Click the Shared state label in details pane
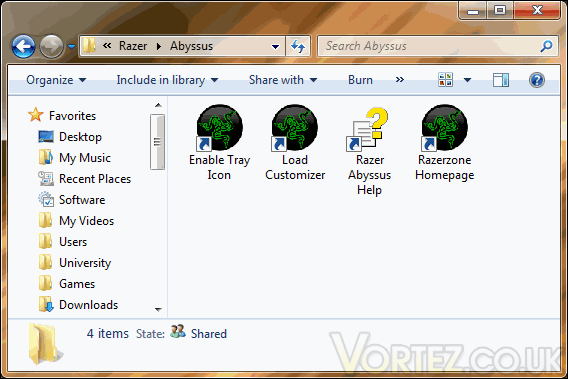This screenshot has height=379, width=568. point(209,333)
